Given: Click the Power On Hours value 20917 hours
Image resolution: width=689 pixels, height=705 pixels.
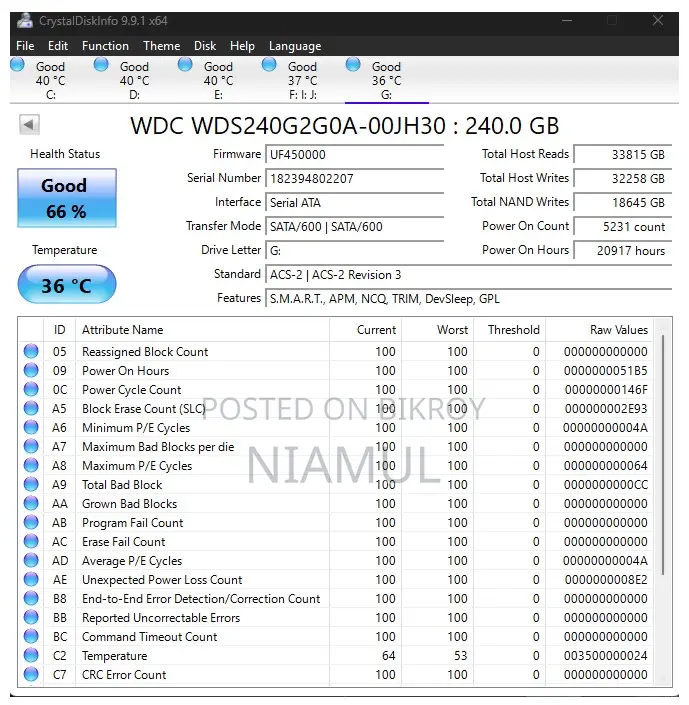Looking at the screenshot, I should [x=623, y=250].
